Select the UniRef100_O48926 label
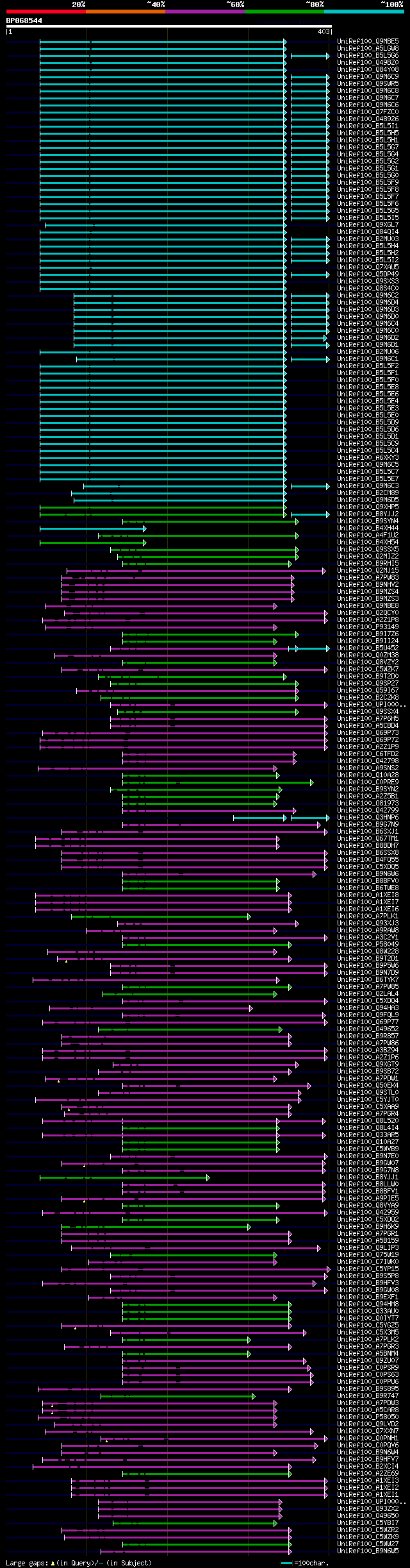 368,119
